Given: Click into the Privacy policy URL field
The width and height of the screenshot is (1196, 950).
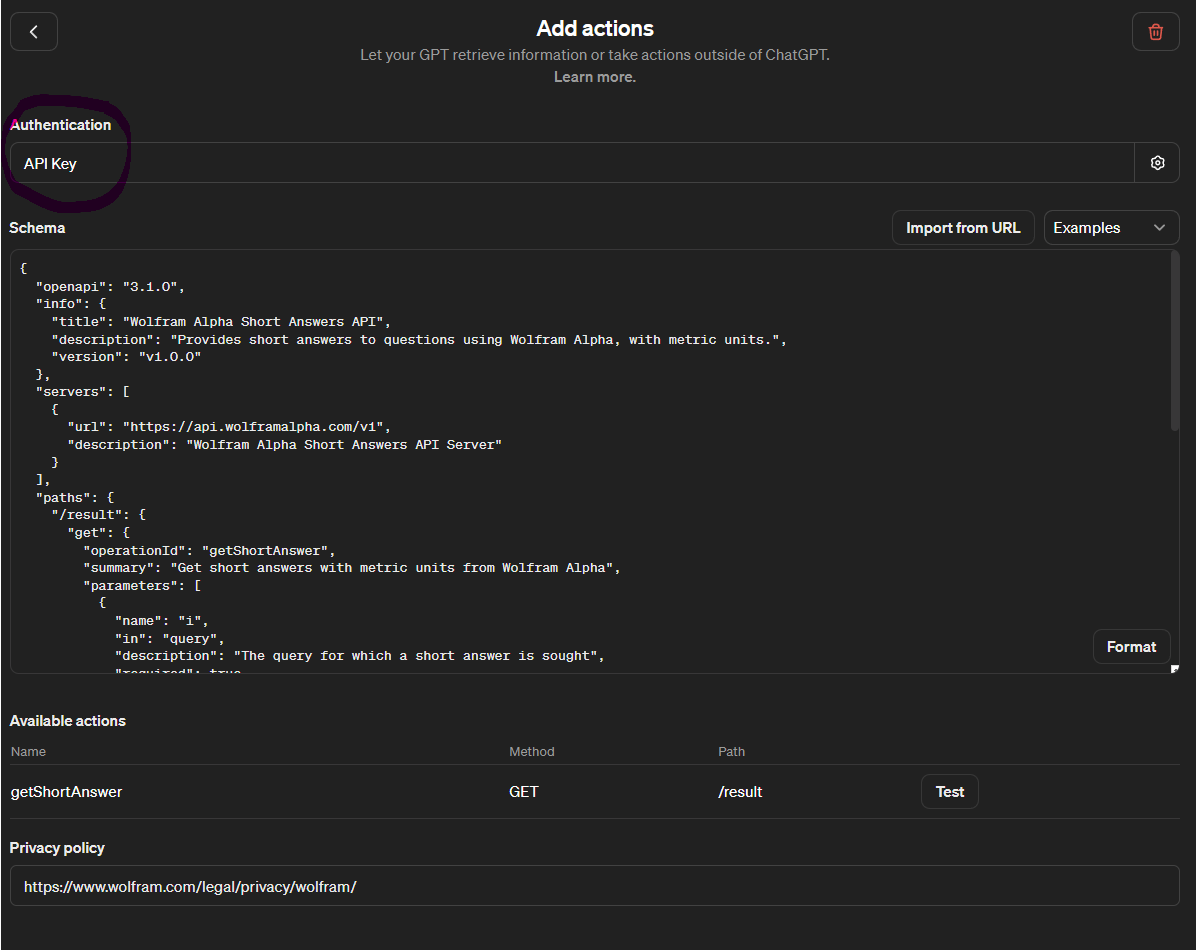Looking at the screenshot, I should tap(594, 886).
